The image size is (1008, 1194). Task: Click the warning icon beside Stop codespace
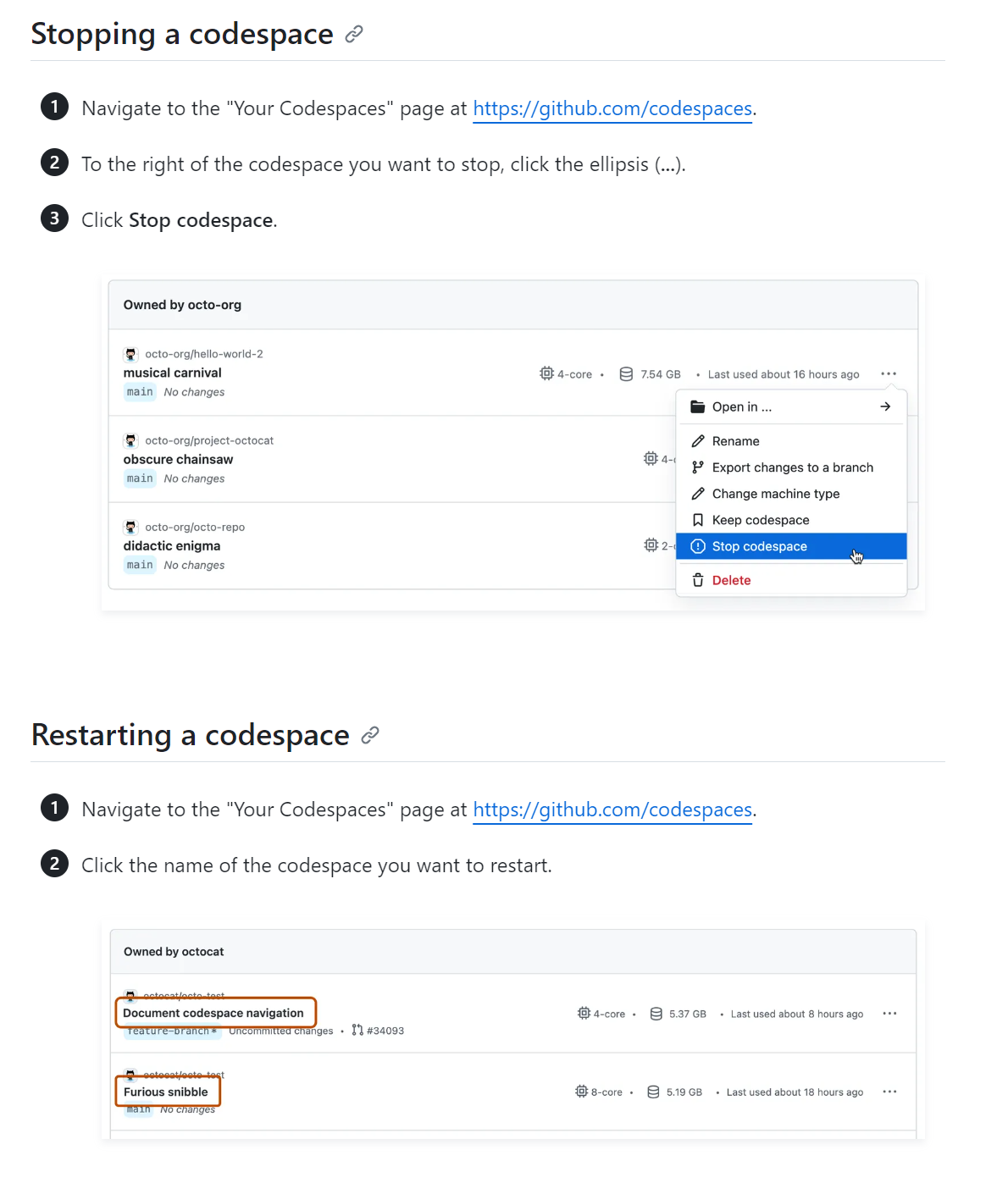coord(698,546)
